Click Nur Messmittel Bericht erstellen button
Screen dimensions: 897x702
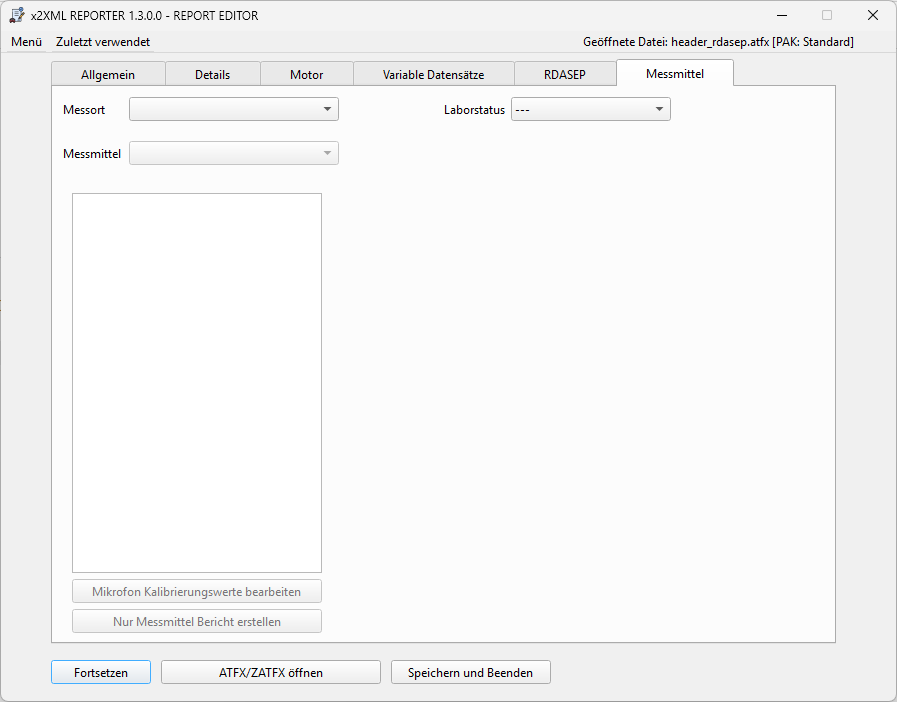(x=197, y=621)
